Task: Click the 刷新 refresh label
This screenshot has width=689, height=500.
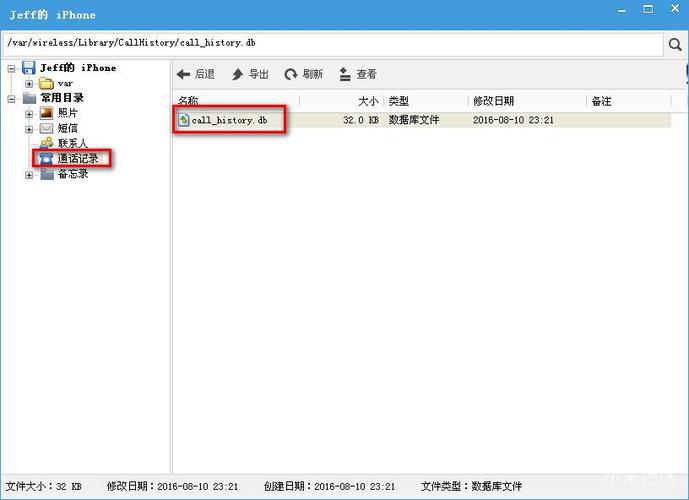Action: [312, 74]
